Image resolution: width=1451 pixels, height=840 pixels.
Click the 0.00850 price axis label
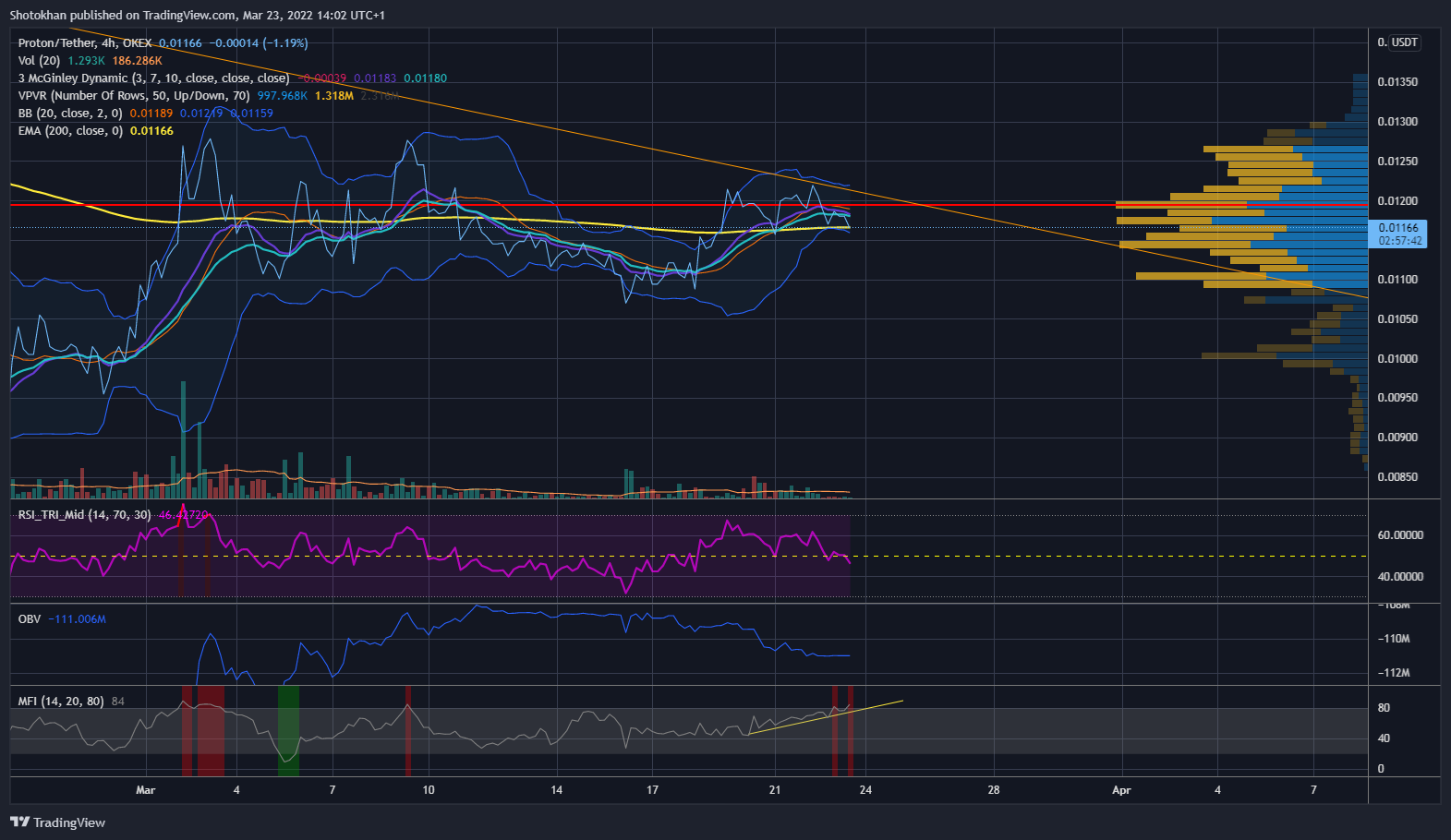click(1397, 477)
